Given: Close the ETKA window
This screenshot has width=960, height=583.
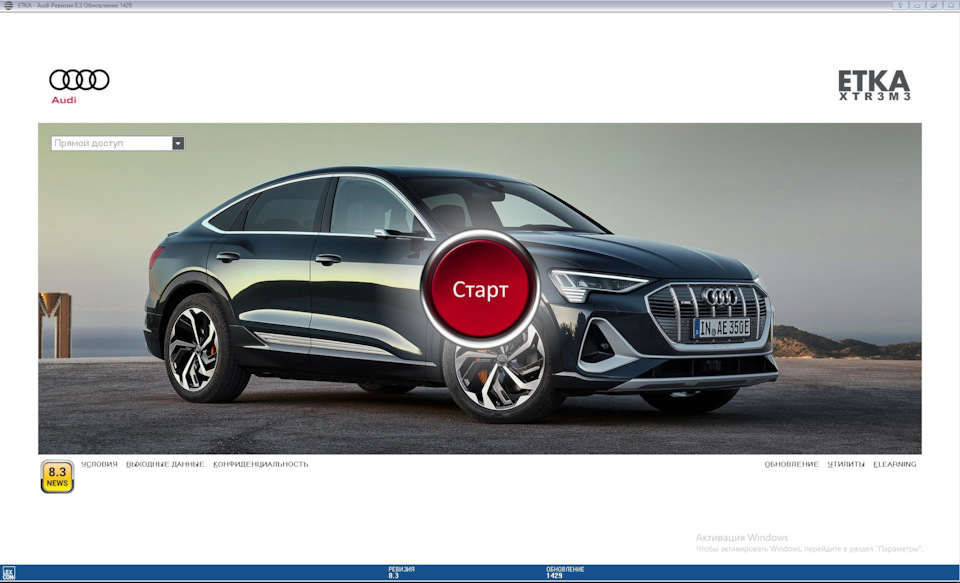Looking at the screenshot, I should 951,5.
